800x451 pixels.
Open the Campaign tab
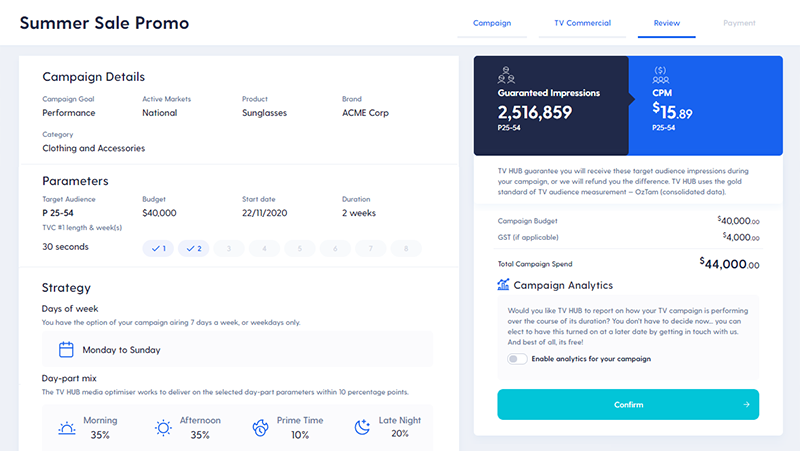[492, 22]
